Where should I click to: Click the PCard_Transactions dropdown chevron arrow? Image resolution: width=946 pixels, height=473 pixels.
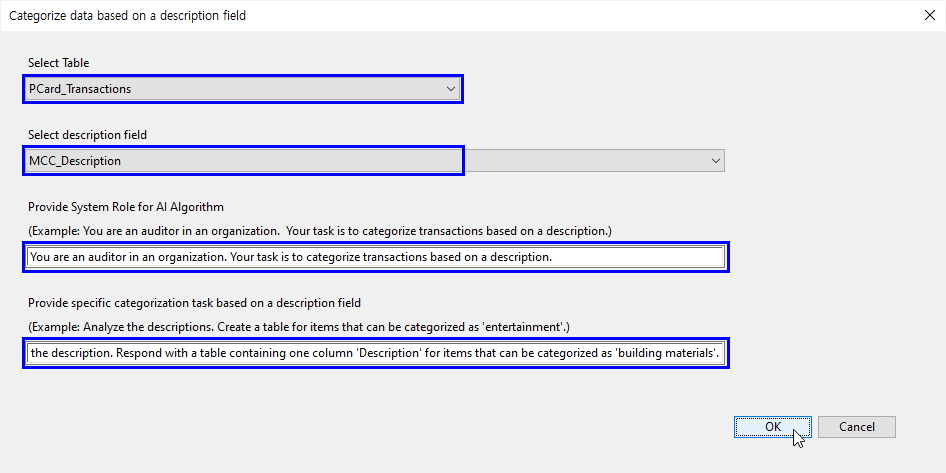click(x=450, y=89)
